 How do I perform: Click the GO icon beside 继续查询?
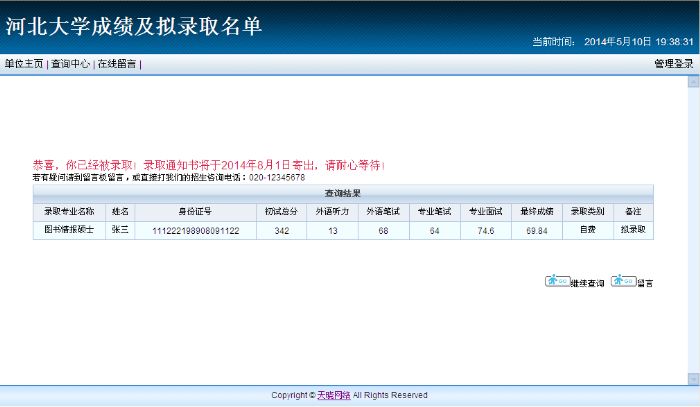[557, 281]
